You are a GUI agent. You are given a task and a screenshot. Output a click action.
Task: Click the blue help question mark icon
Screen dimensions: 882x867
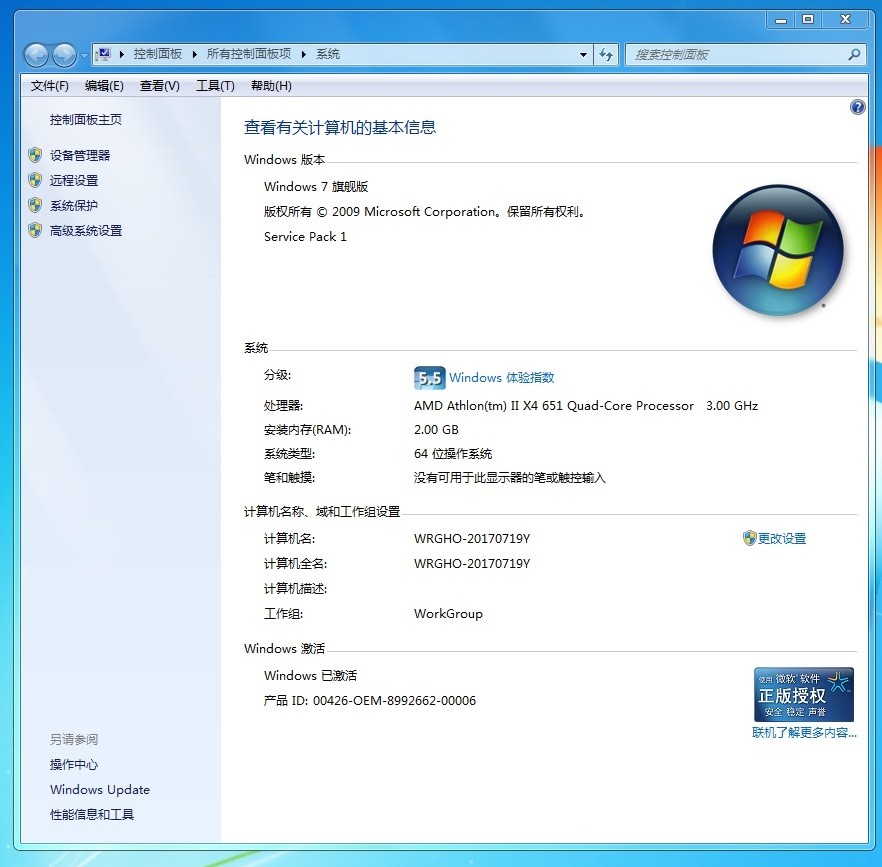[x=857, y=107]
